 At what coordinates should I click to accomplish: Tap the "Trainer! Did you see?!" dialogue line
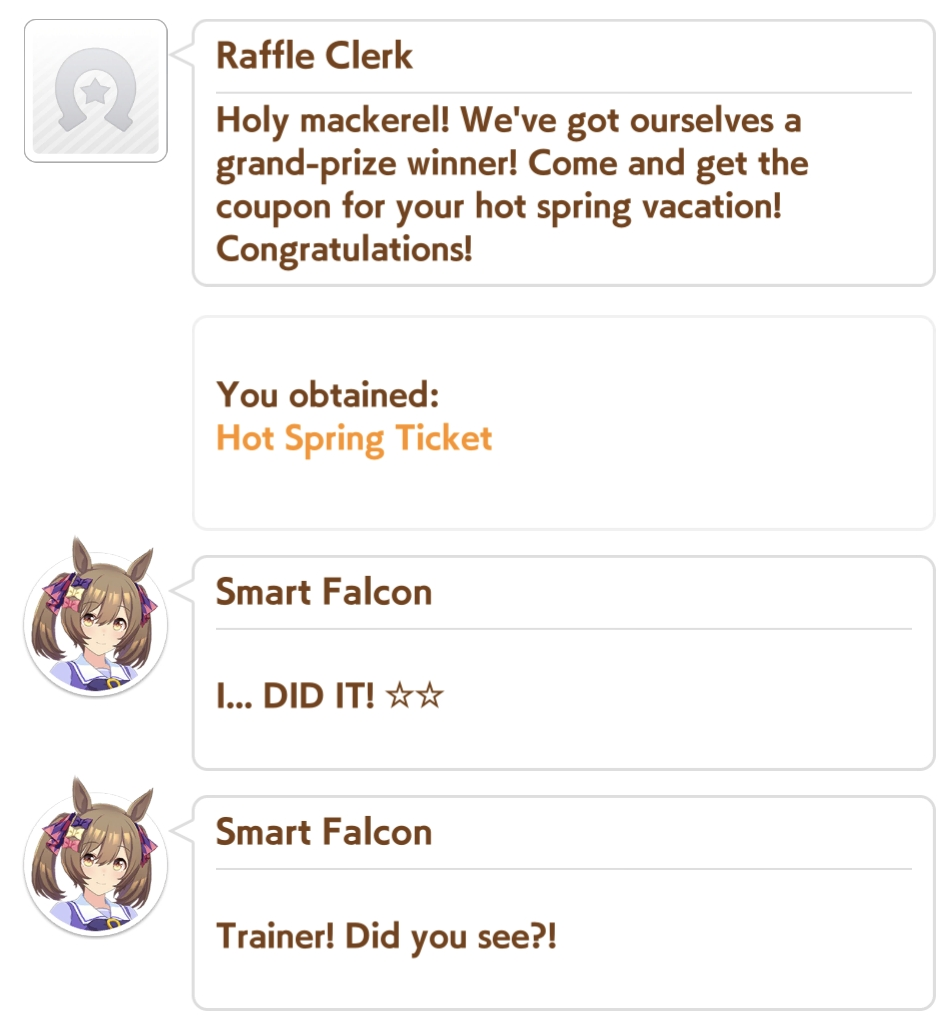point(386,937)
